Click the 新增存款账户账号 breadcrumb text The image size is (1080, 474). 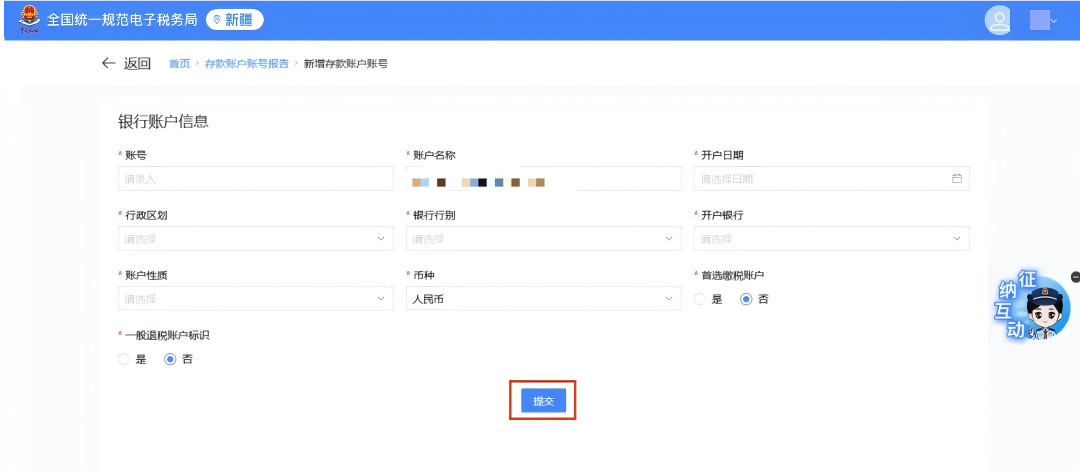pos(345,63)
